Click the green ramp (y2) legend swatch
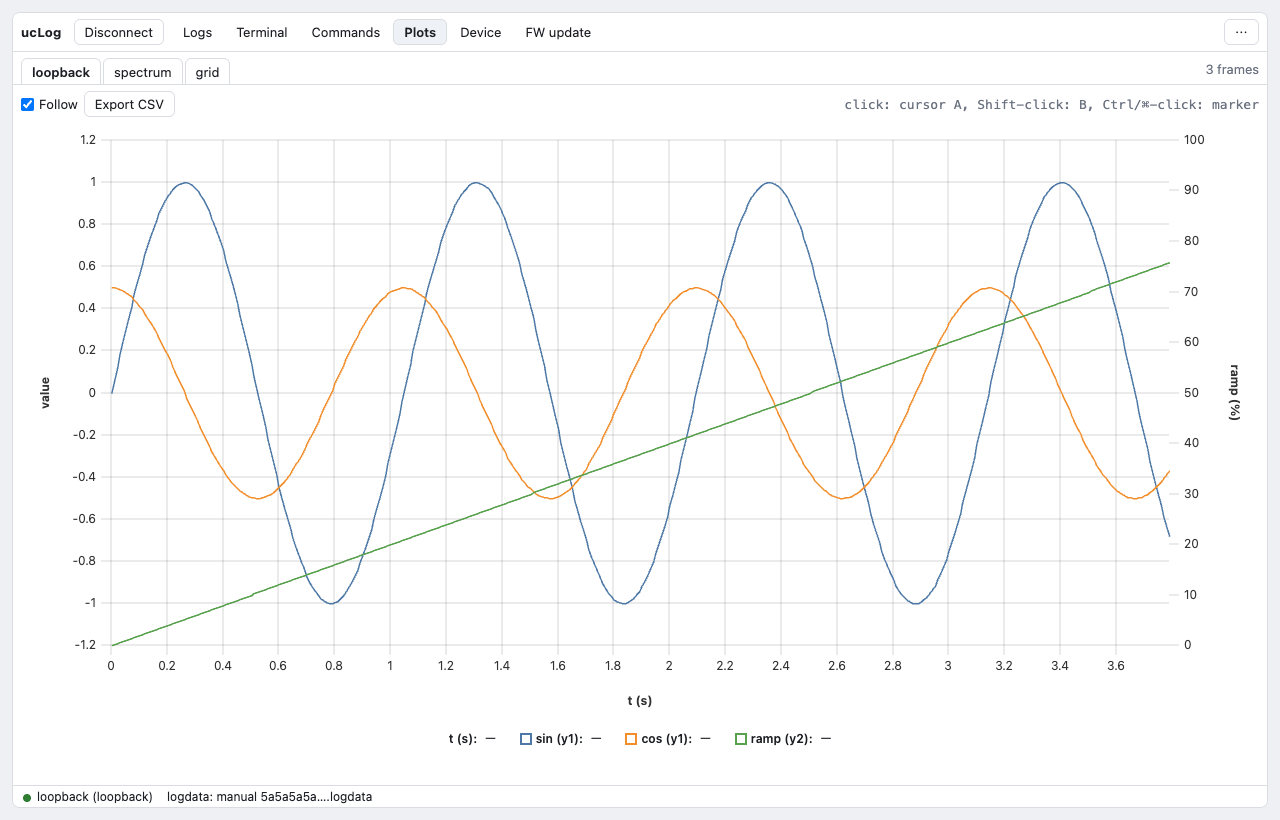This screenshot has width=1280, height=820. click(x=741, y=739)
